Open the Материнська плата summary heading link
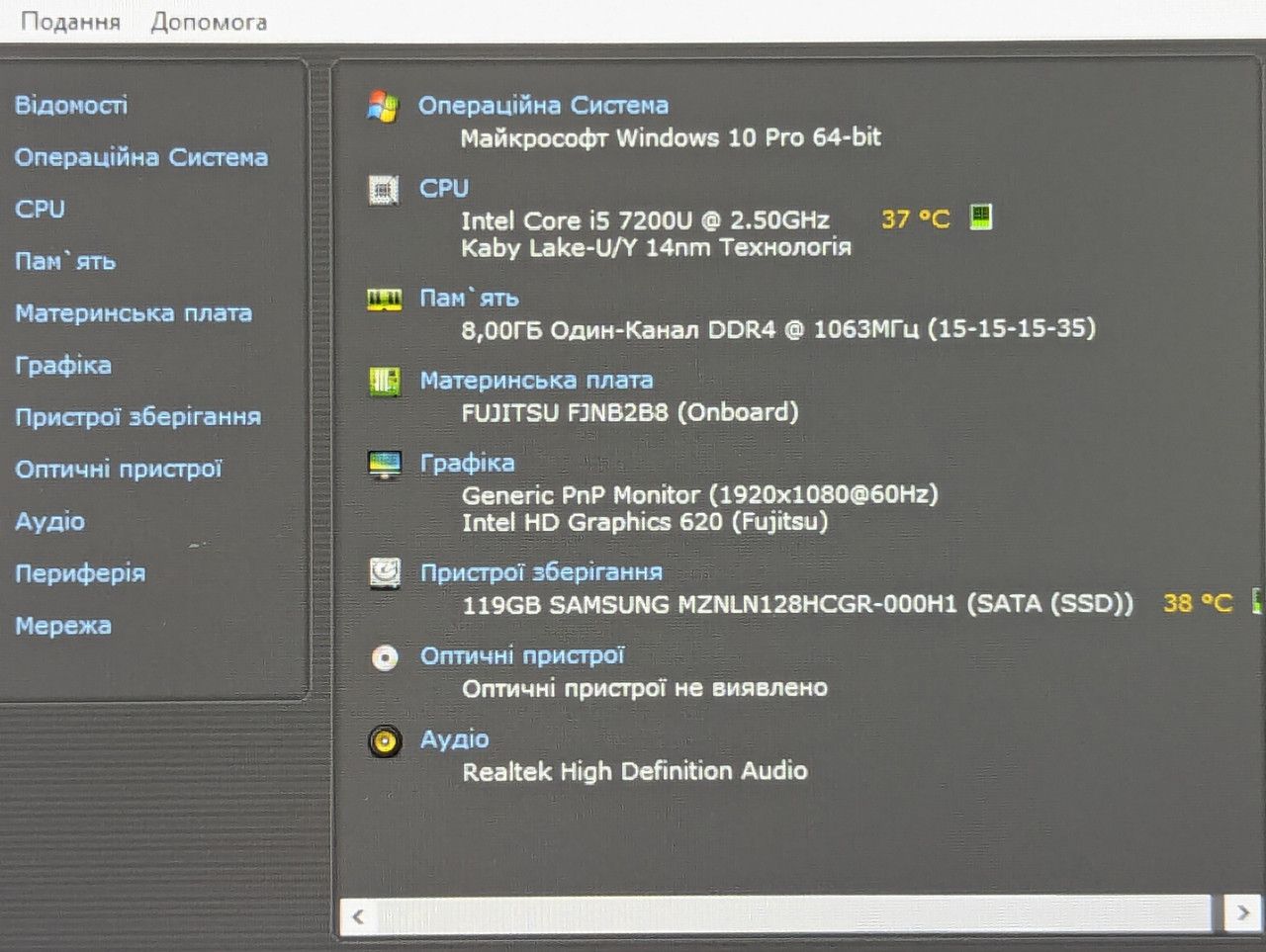Viewport: 1266px width, 952px height. point(536,380)
